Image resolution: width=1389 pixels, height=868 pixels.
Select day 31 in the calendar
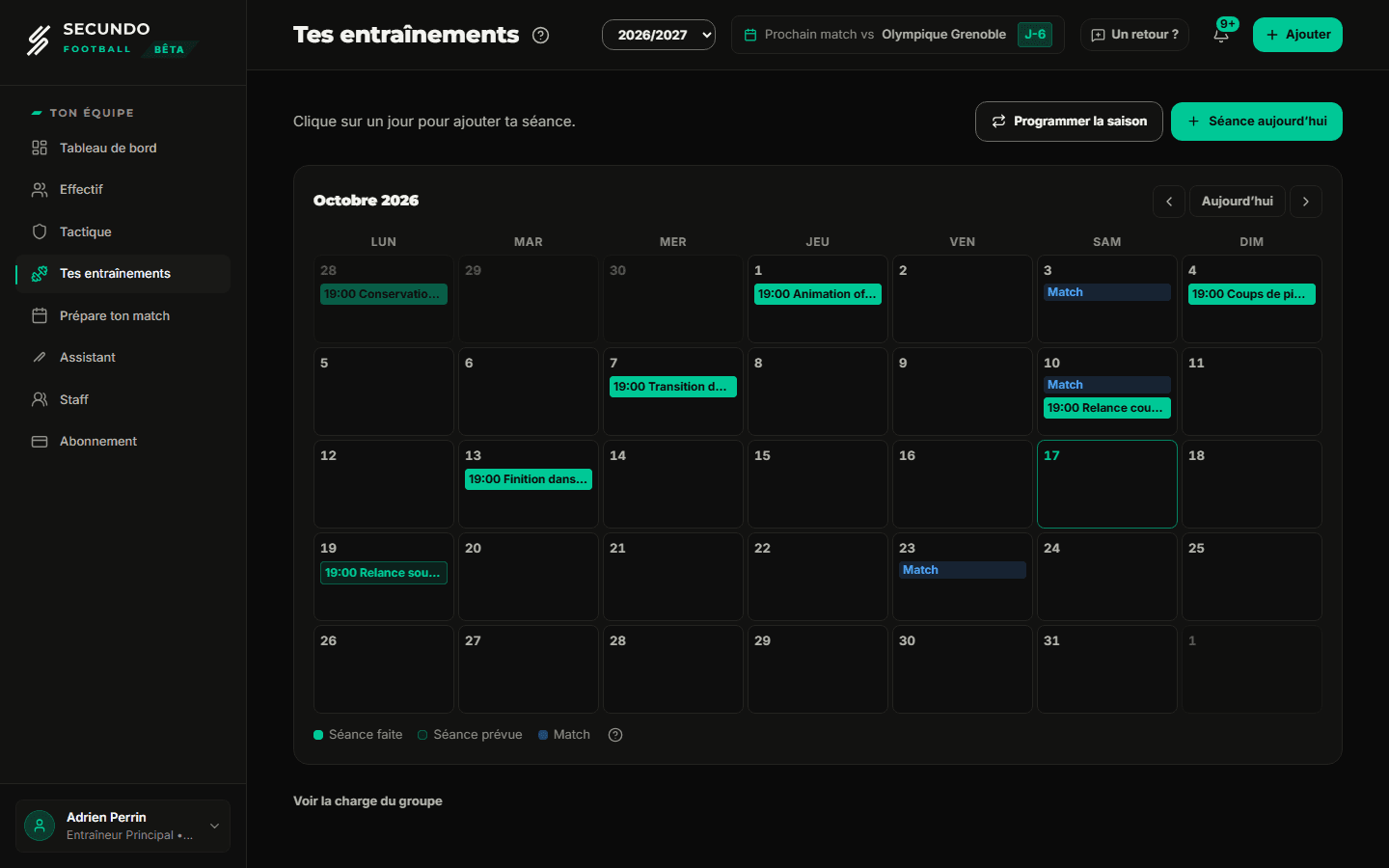point(1107,669)
